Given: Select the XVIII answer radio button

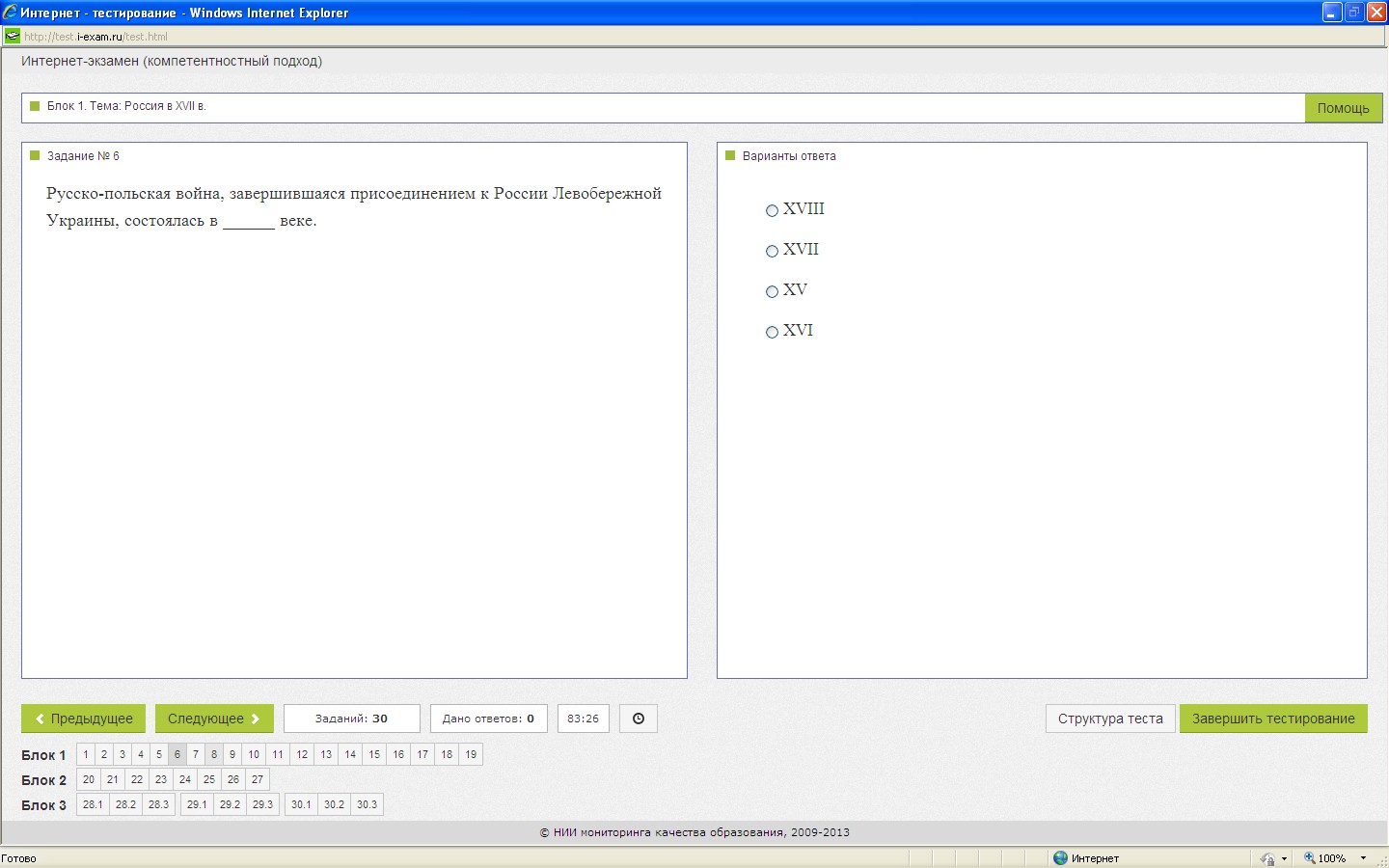Looking at the screenshot, I should pos(772,210).
